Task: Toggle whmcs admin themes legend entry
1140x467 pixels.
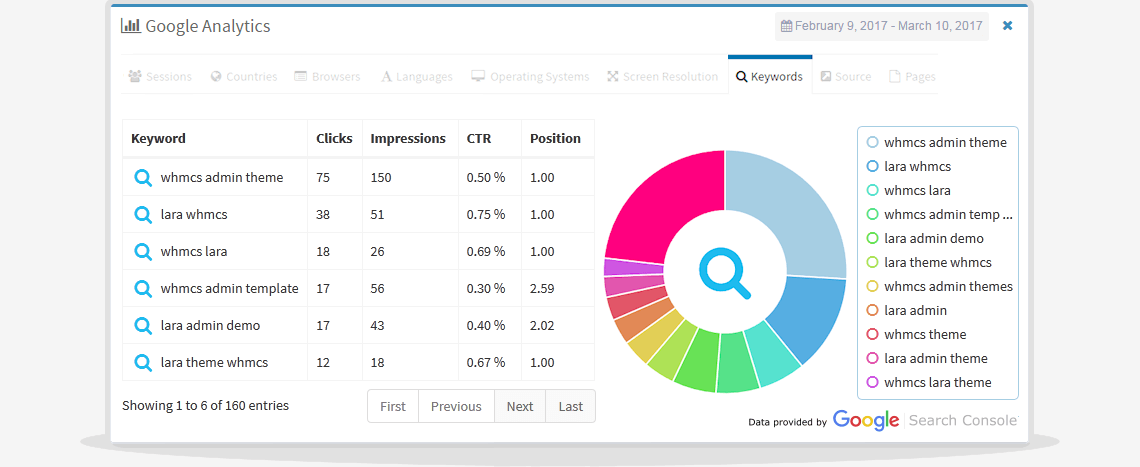Action: point(939,287)
